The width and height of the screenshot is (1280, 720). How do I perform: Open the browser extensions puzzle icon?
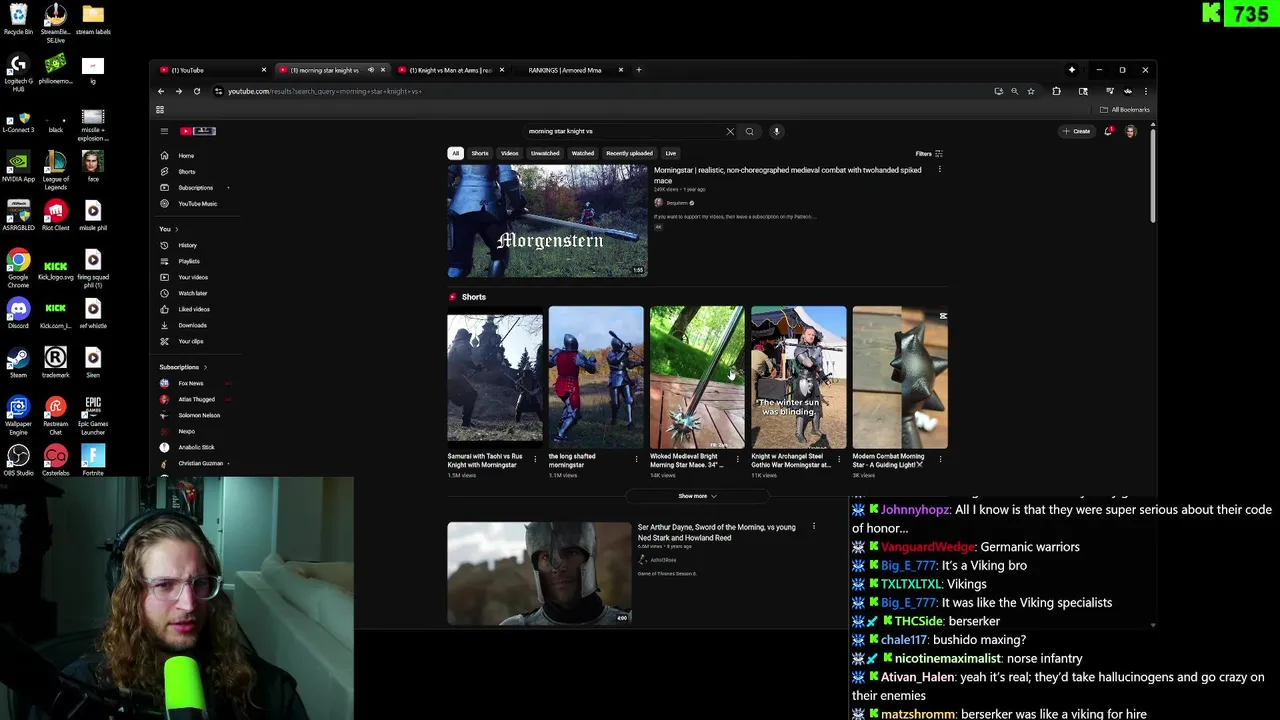1056,91
